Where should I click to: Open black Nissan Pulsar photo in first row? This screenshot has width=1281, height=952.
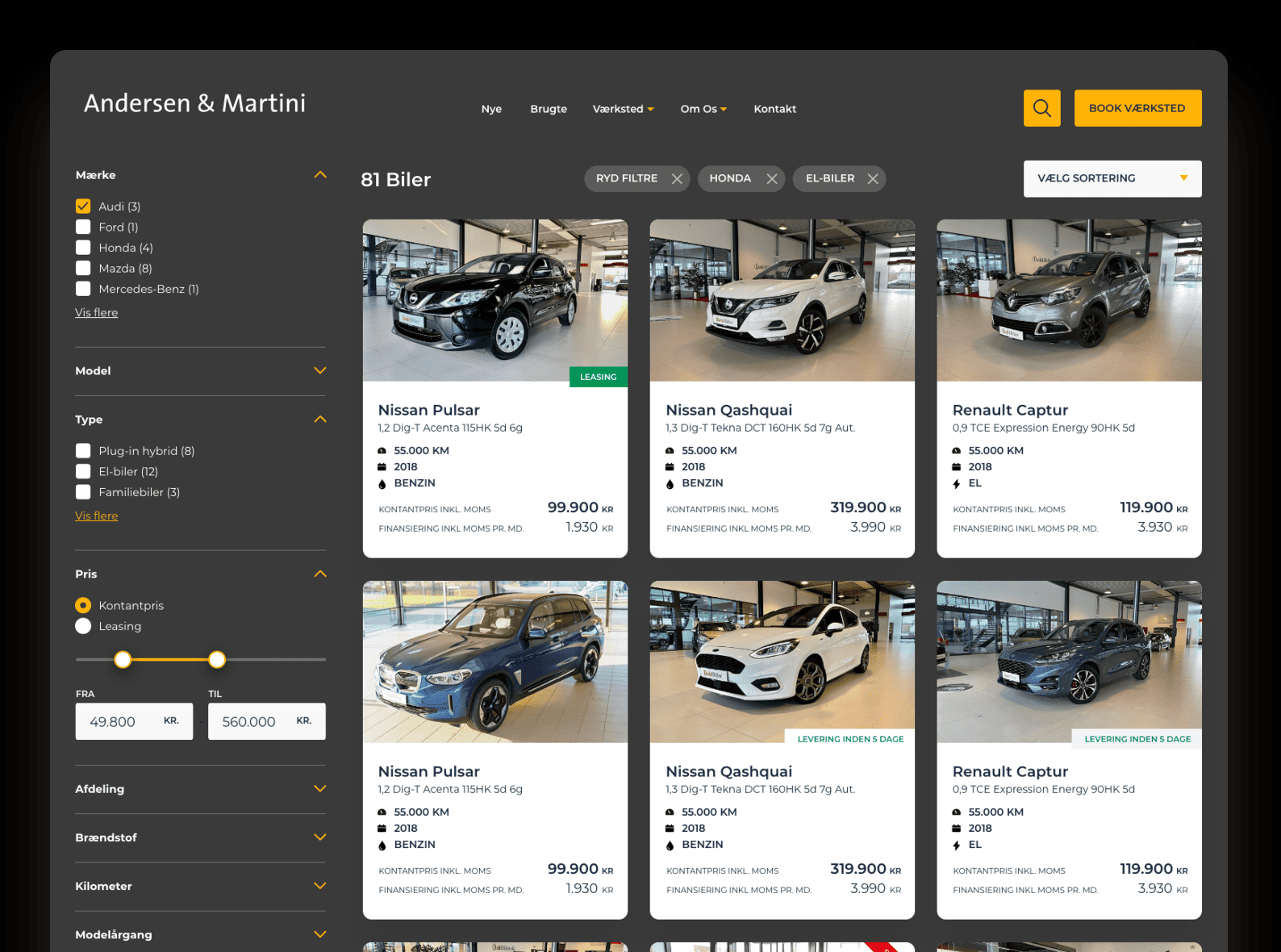[495, 300]
